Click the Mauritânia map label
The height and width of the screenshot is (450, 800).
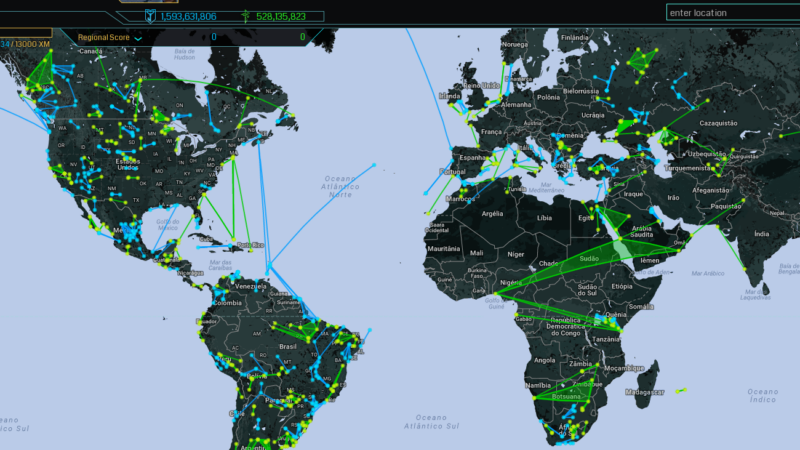pos(443,248)
